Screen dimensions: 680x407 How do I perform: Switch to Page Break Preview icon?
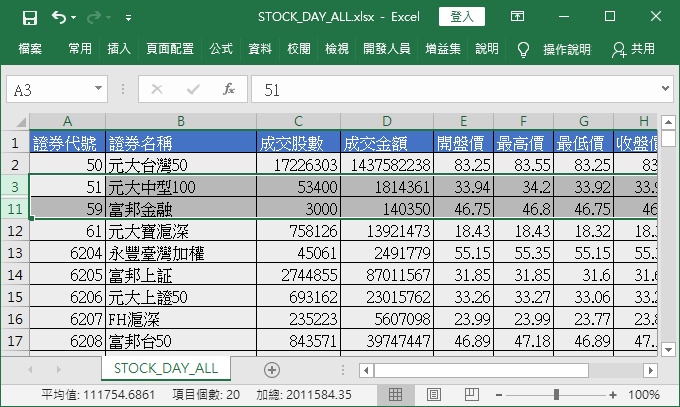pyautogui.click(x=472, y=394)
